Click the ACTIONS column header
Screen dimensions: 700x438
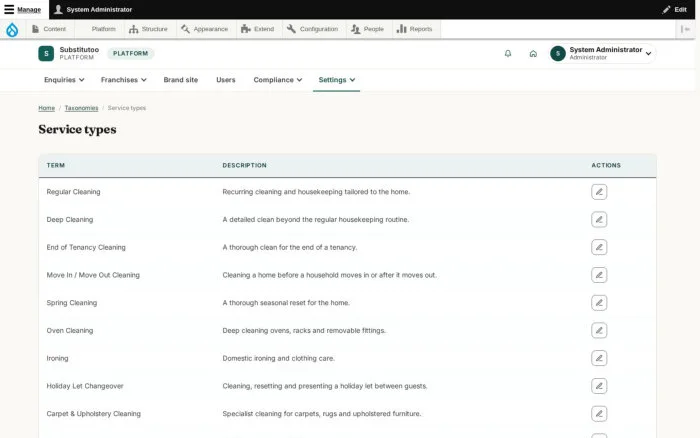point(606,165)
